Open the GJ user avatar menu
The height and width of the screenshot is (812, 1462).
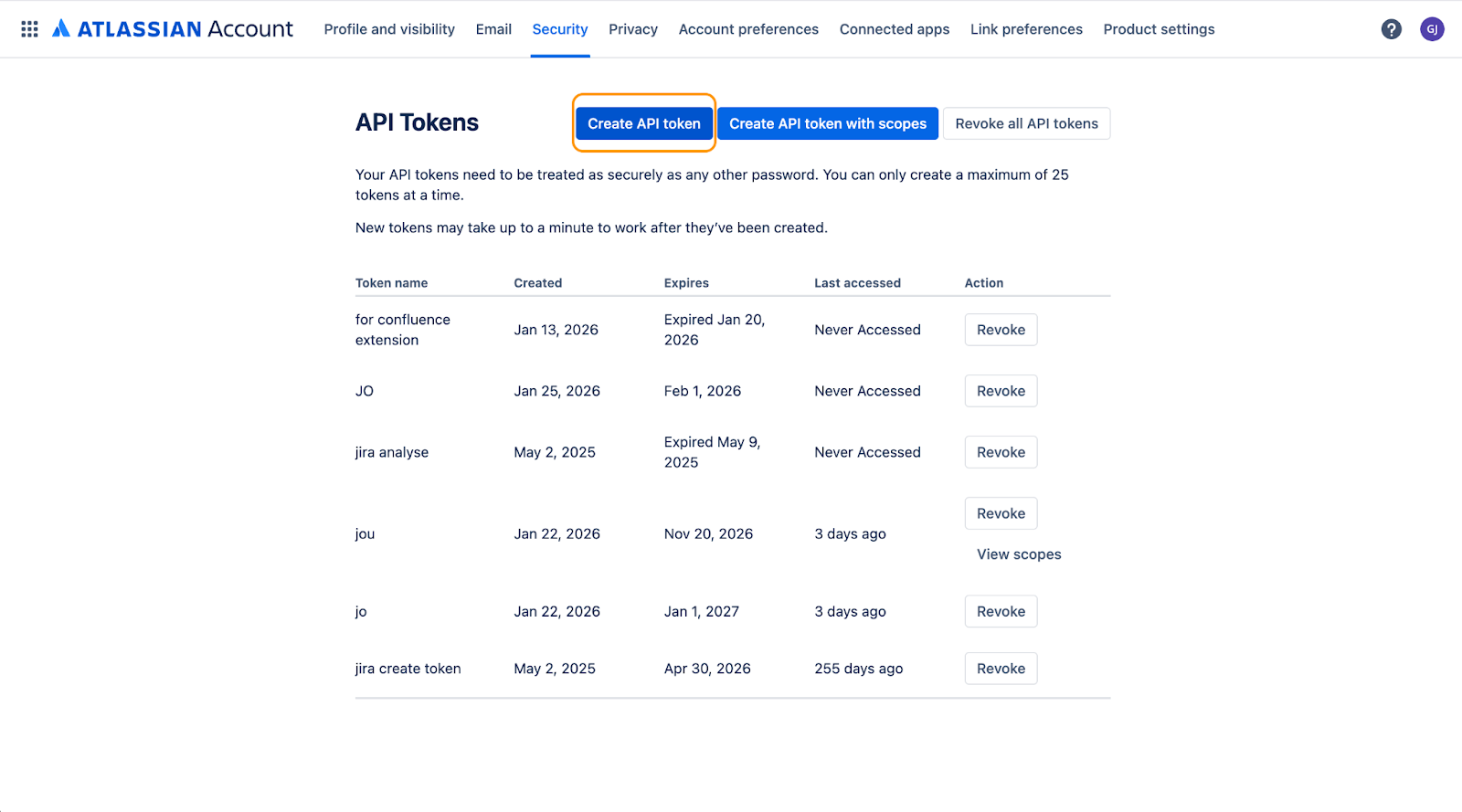click(1432, 29)
